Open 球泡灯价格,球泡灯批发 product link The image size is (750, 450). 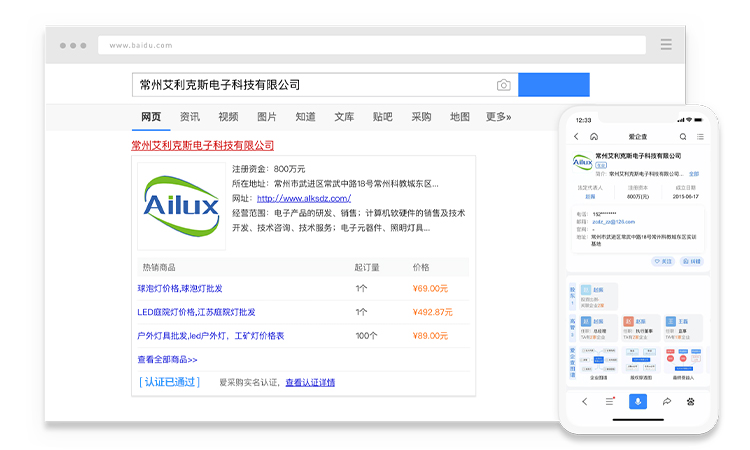tap(180, 288)
